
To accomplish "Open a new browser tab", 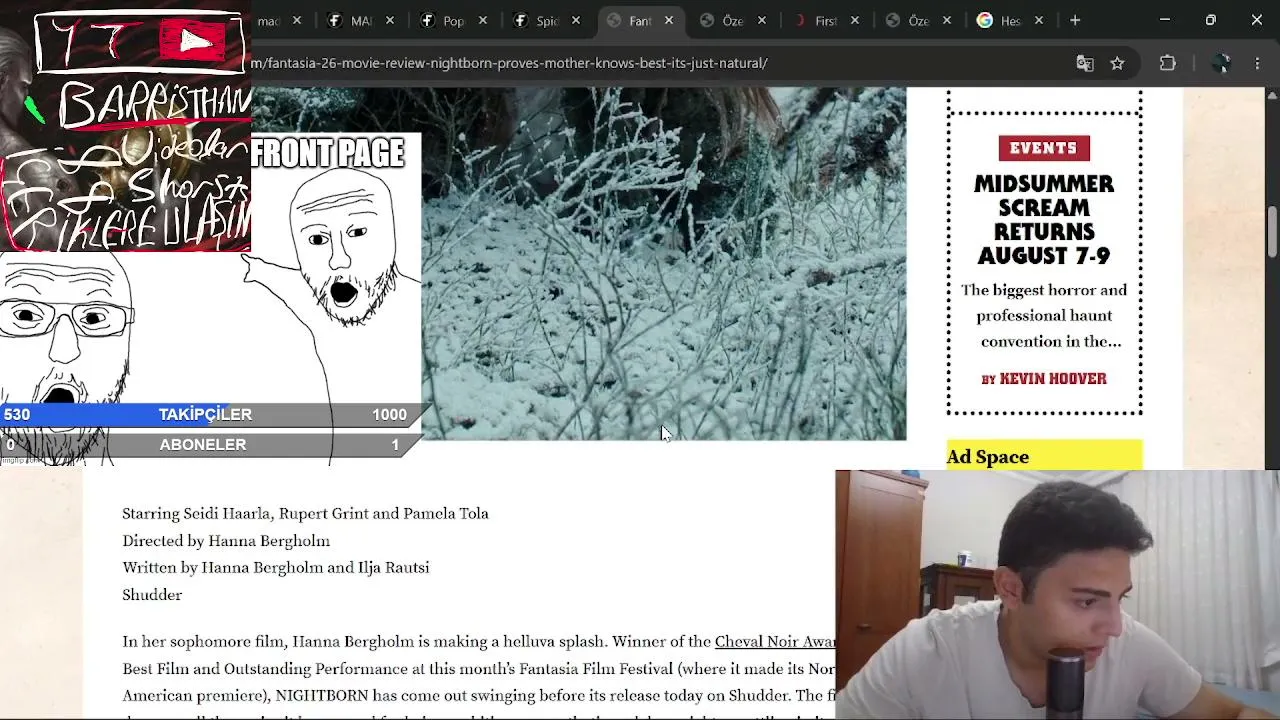I will (1075, 20).
